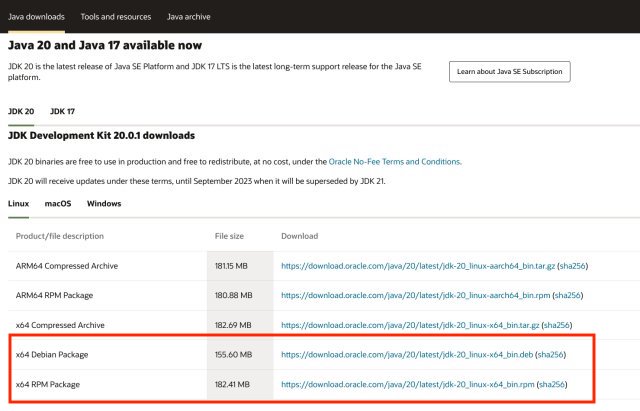Select the JDK 20 tab
The image size is (640, 411).
[22, 111]
